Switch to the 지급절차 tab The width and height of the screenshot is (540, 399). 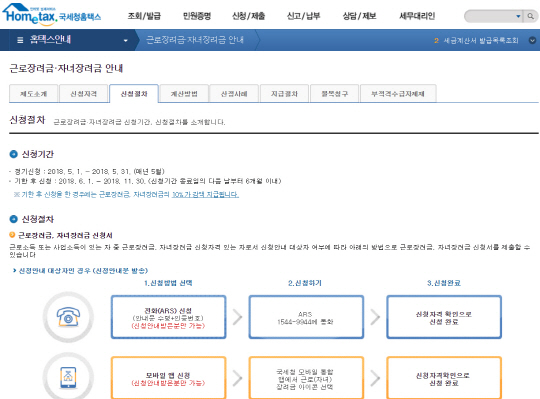coord(284,94)
